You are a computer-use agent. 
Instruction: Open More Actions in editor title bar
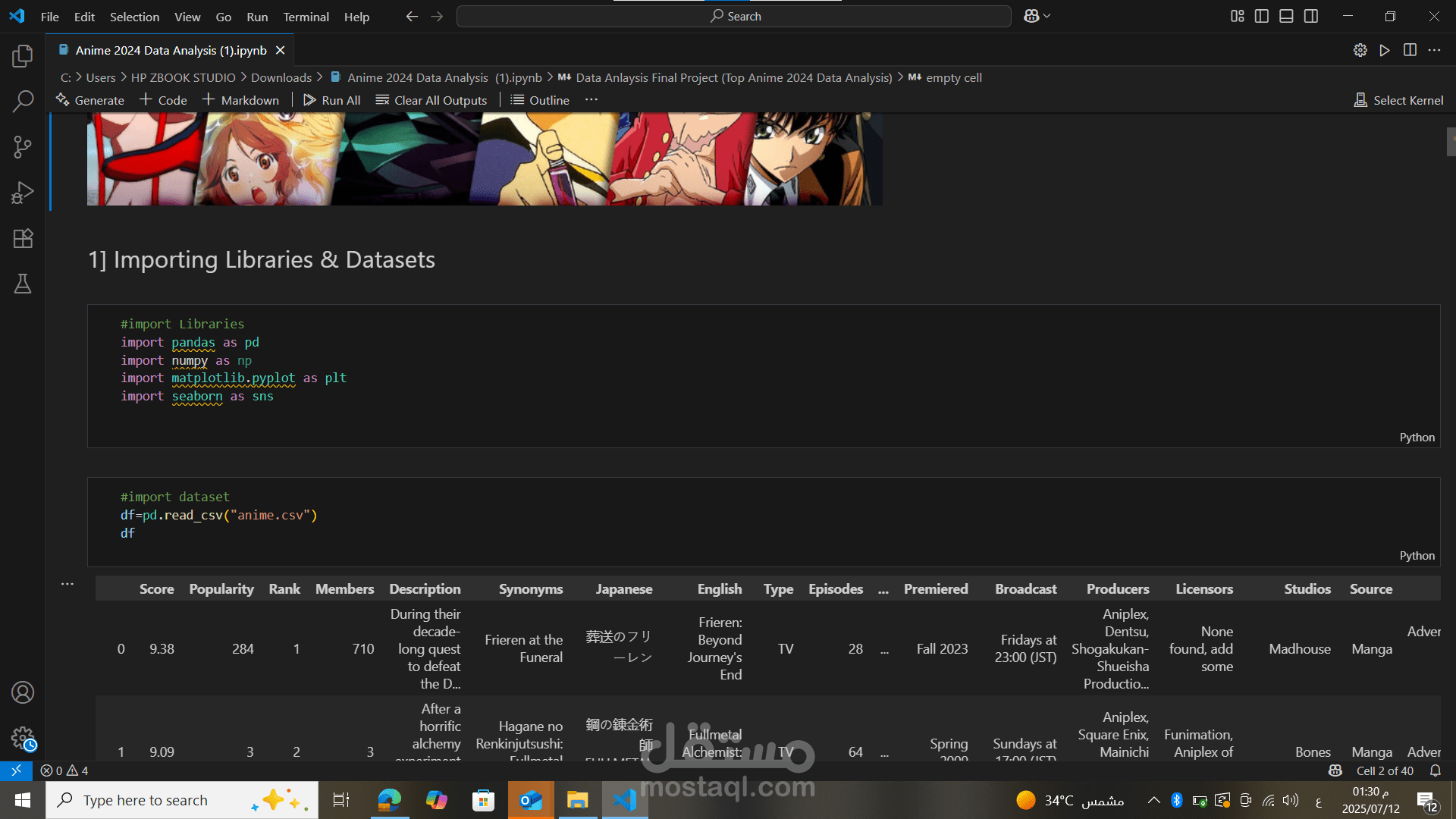point(1434,50)
